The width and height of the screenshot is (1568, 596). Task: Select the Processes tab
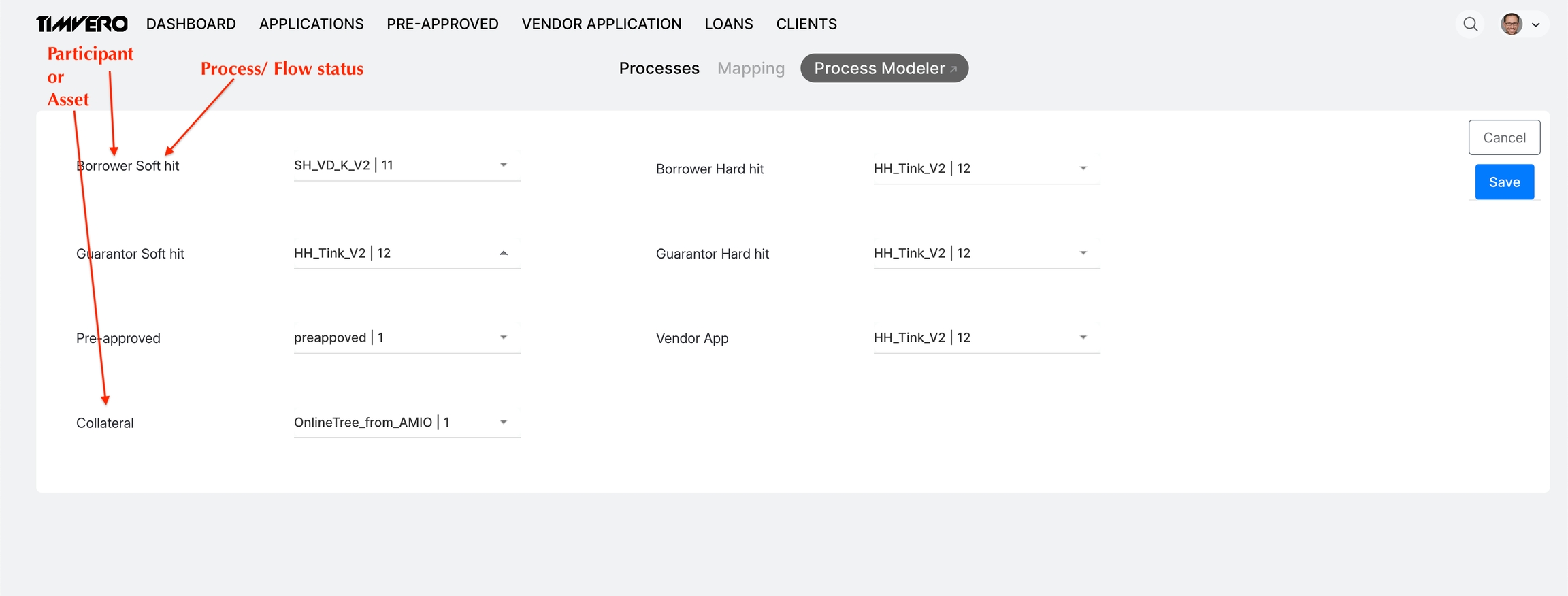point(659,69)
